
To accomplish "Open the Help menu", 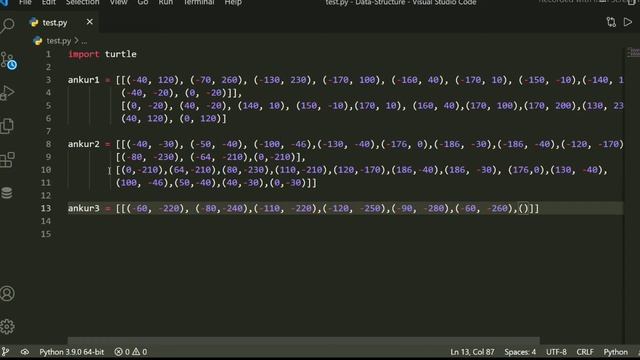I will pos(233,2).
